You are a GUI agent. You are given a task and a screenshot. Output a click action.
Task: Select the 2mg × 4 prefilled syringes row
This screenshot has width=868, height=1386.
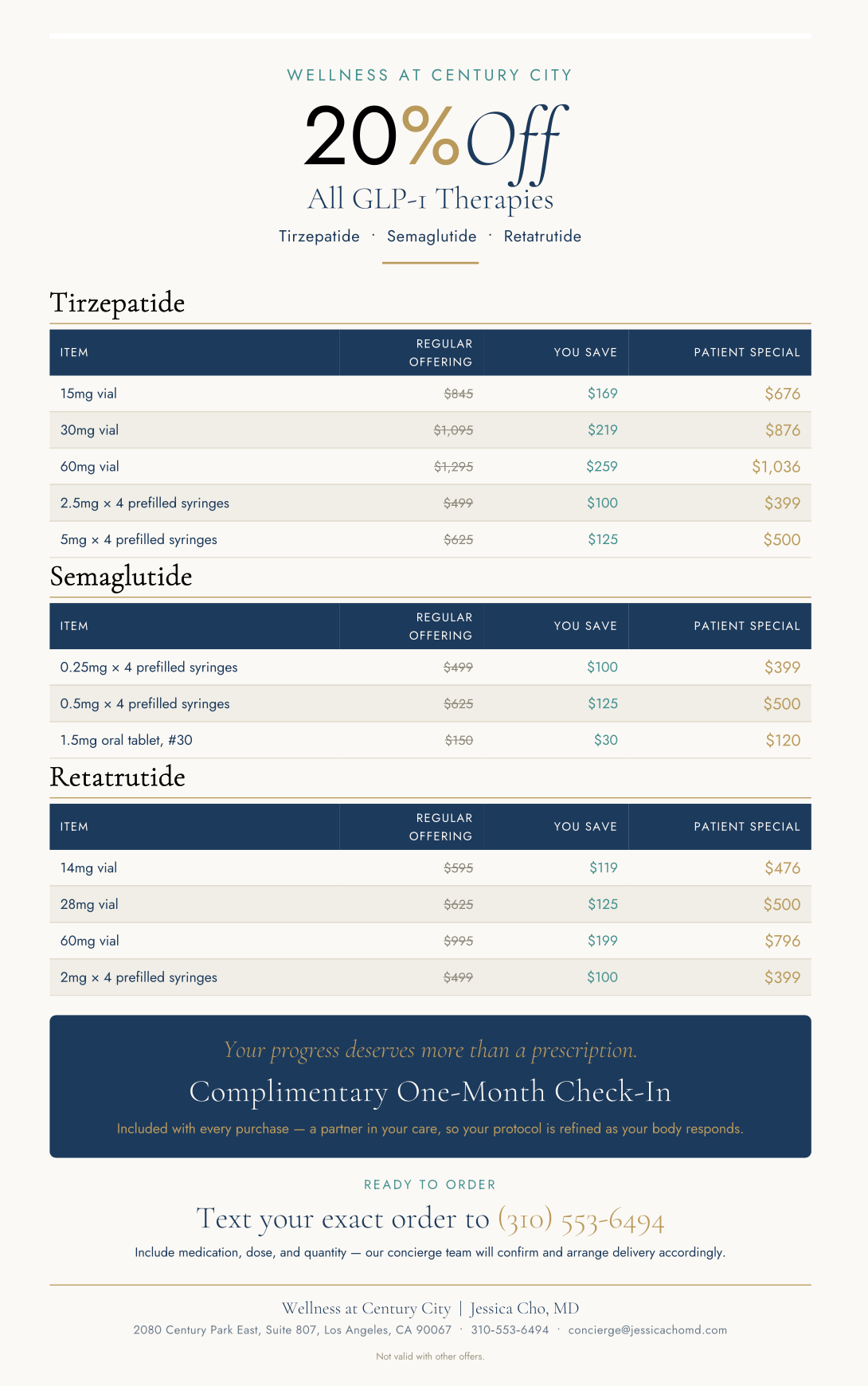(x=430, y=977)
